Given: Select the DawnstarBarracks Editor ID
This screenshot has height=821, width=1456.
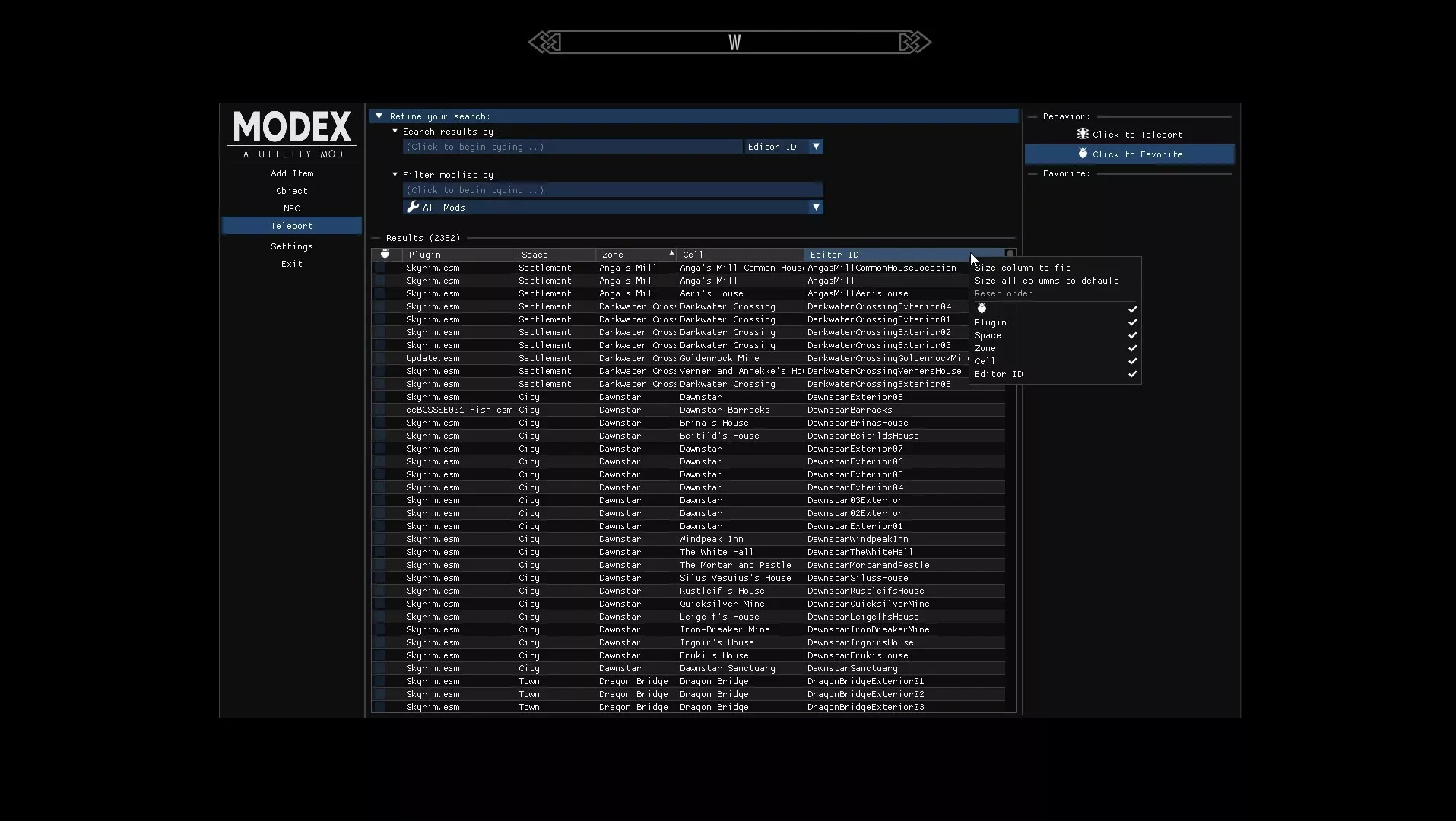Looking at the screenshot, I should [x=849, y=410].
